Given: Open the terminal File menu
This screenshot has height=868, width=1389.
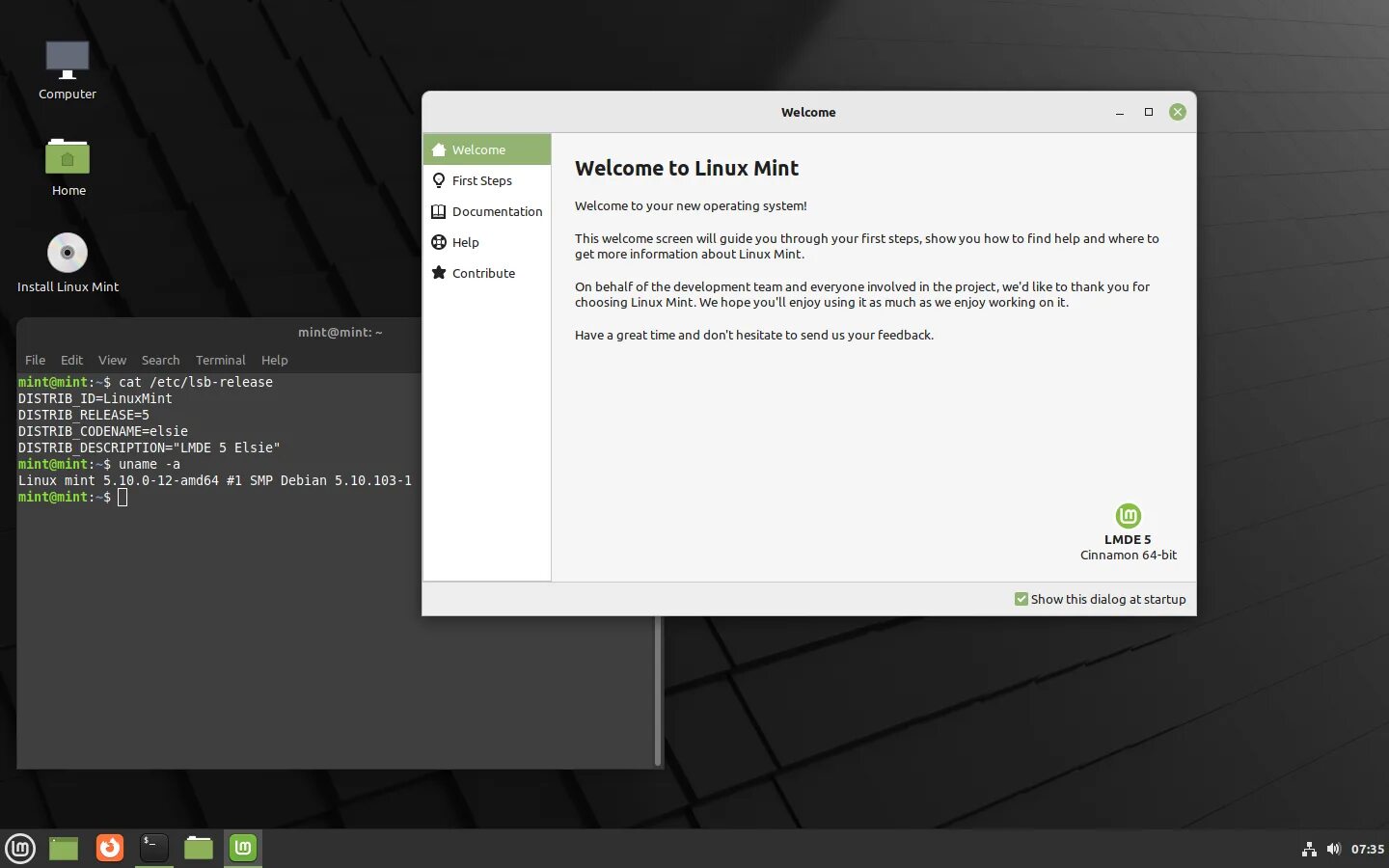Looking at the screenshot, I should click(35, 360).
